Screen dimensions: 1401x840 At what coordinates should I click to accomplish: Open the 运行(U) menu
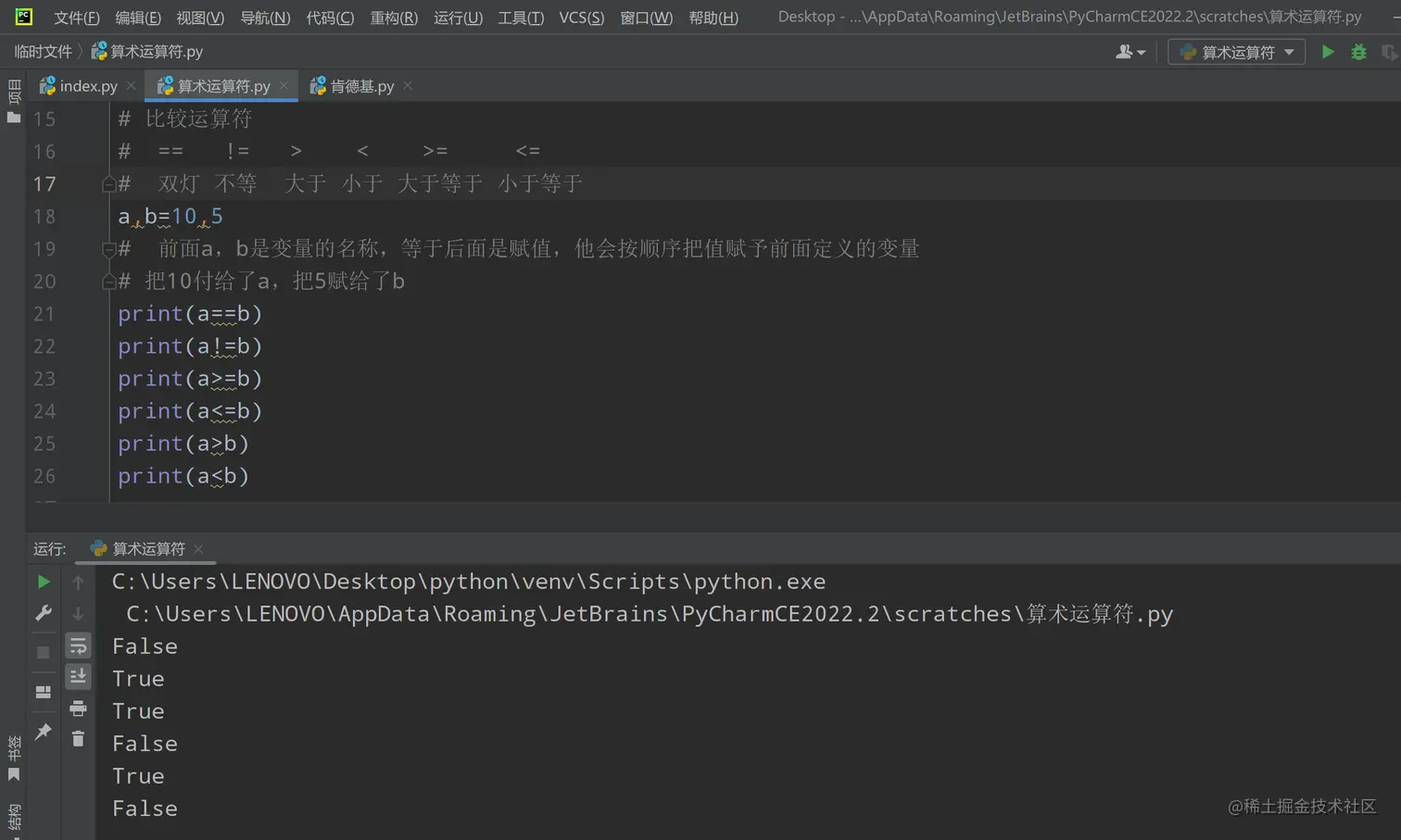click(x=458, y=18)
